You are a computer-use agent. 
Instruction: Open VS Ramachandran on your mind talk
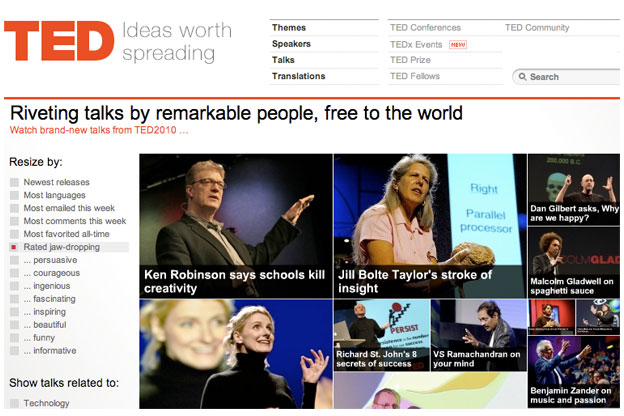click(x=479, y=335)
